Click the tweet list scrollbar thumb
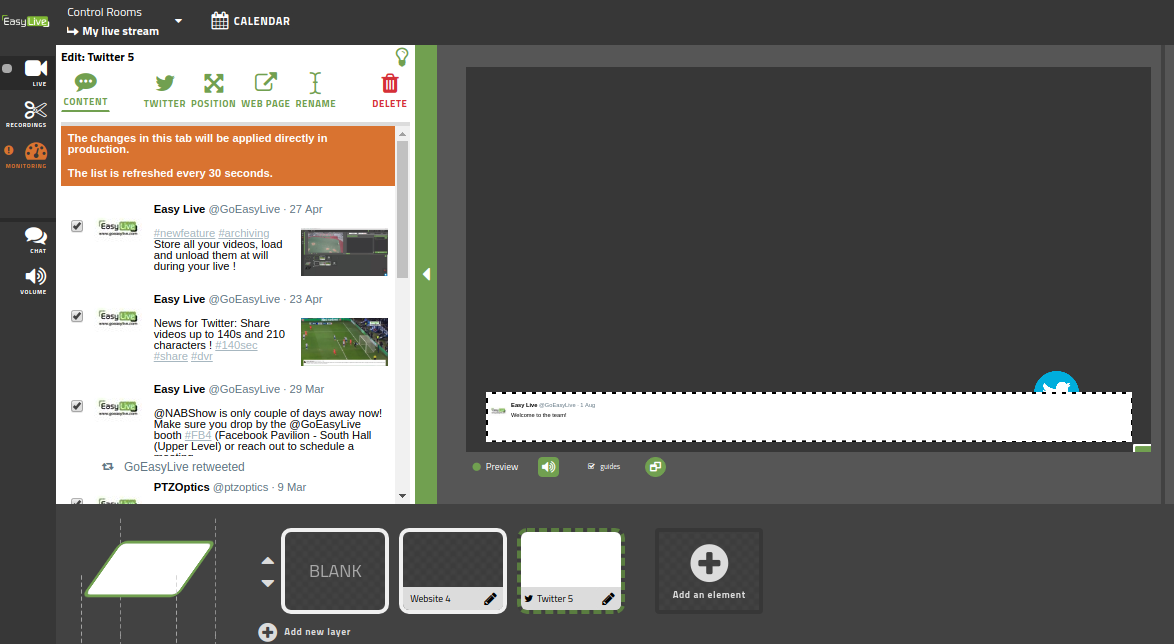 point(403,210)
